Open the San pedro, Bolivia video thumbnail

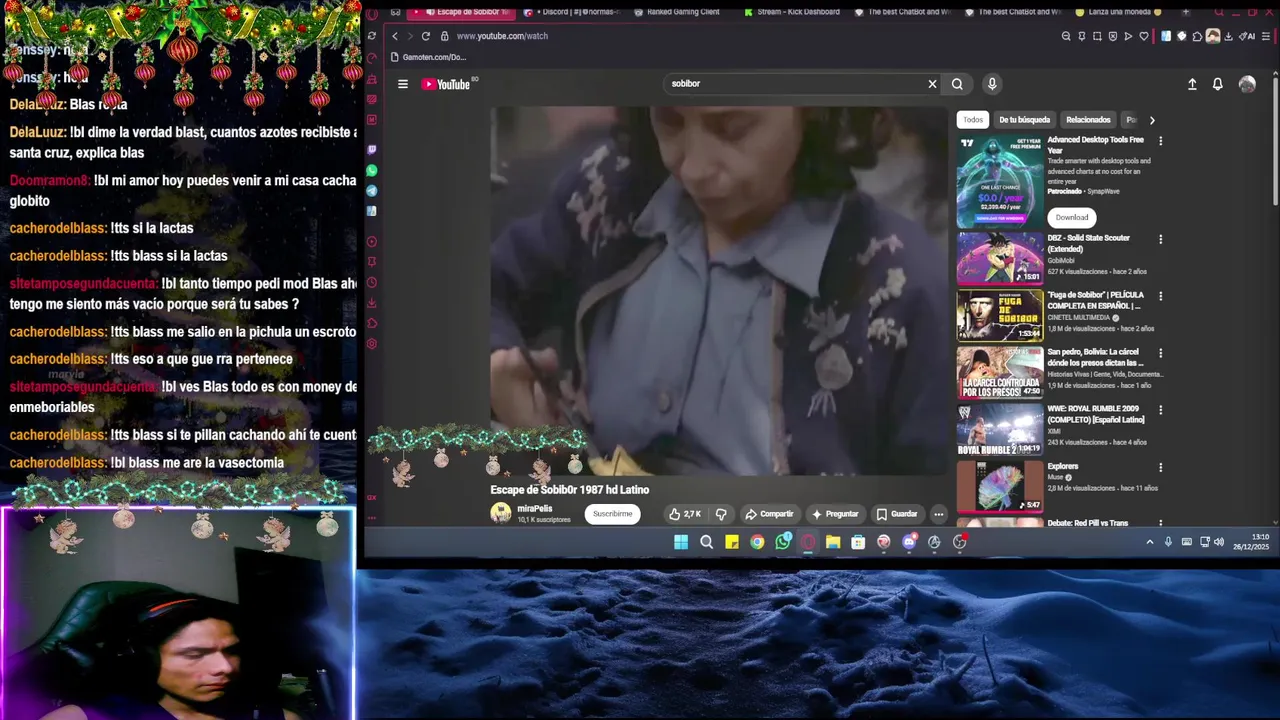point(1000,372)
